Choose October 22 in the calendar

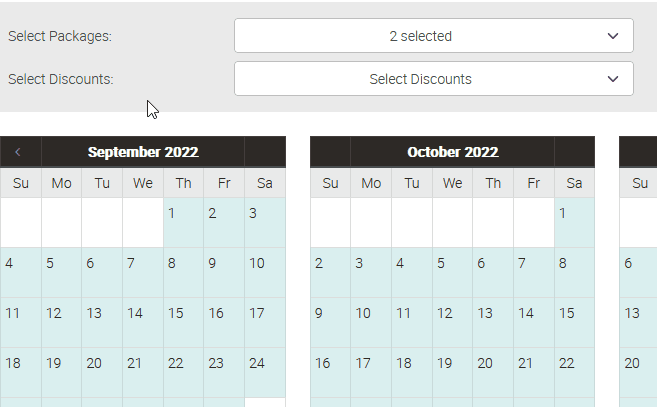[574, 372]
